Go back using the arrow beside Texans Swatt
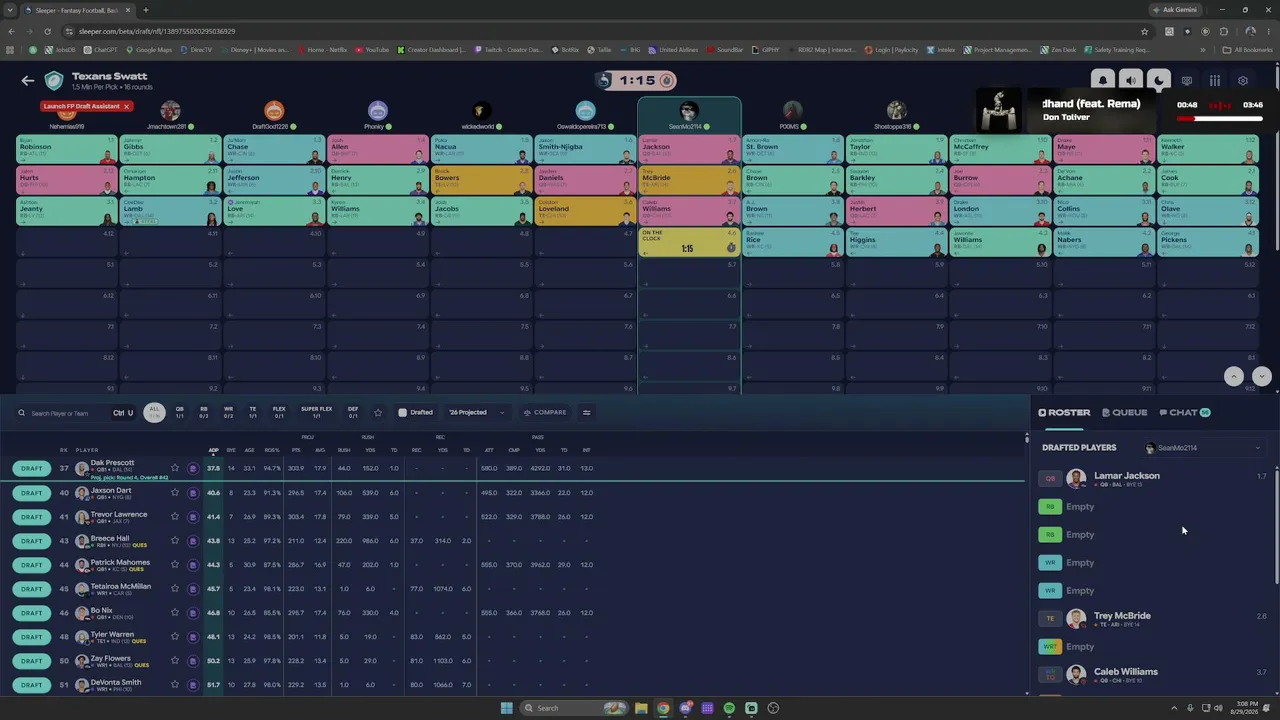 (28, 81)
